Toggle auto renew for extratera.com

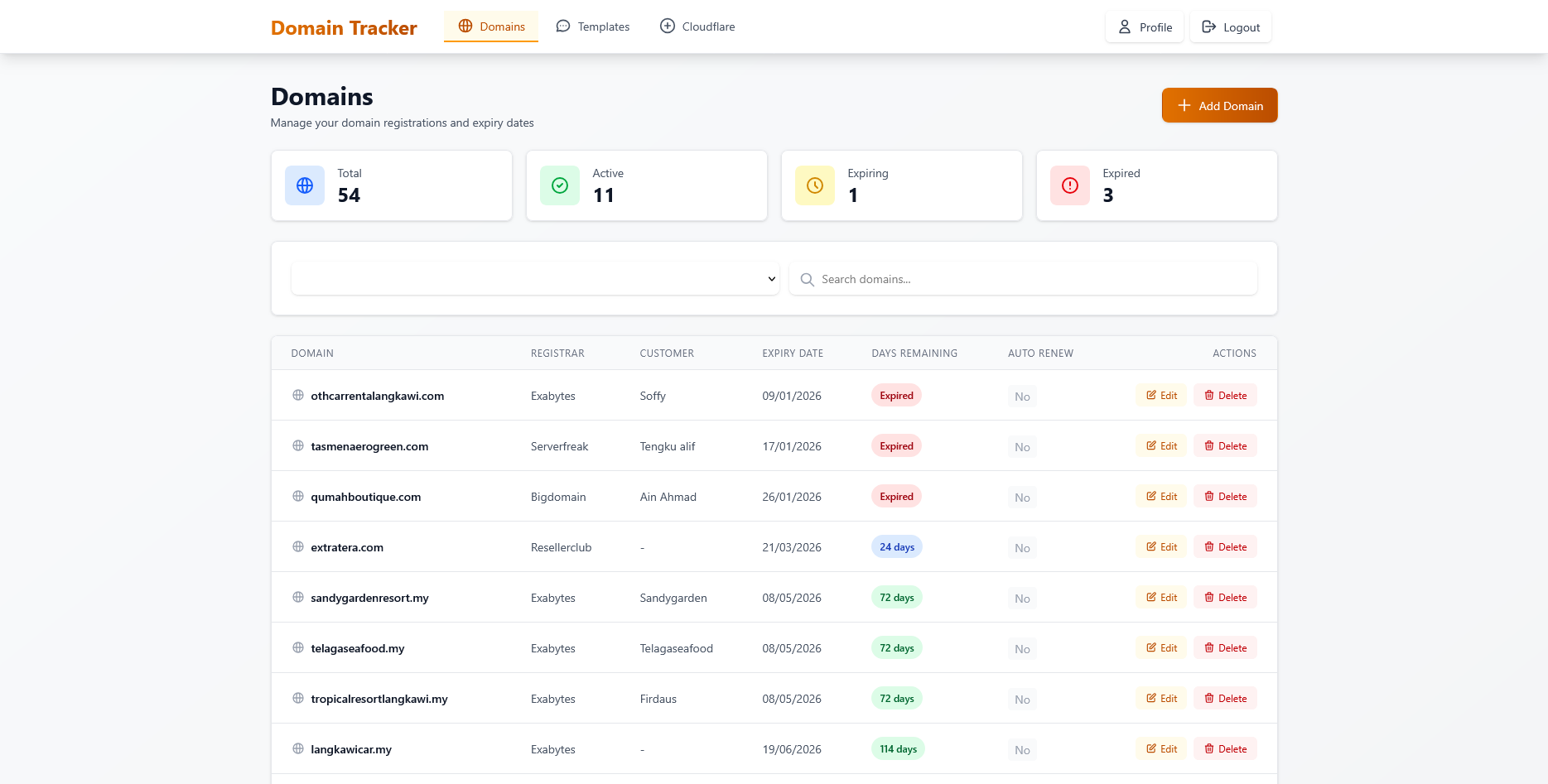point(1022,547)
